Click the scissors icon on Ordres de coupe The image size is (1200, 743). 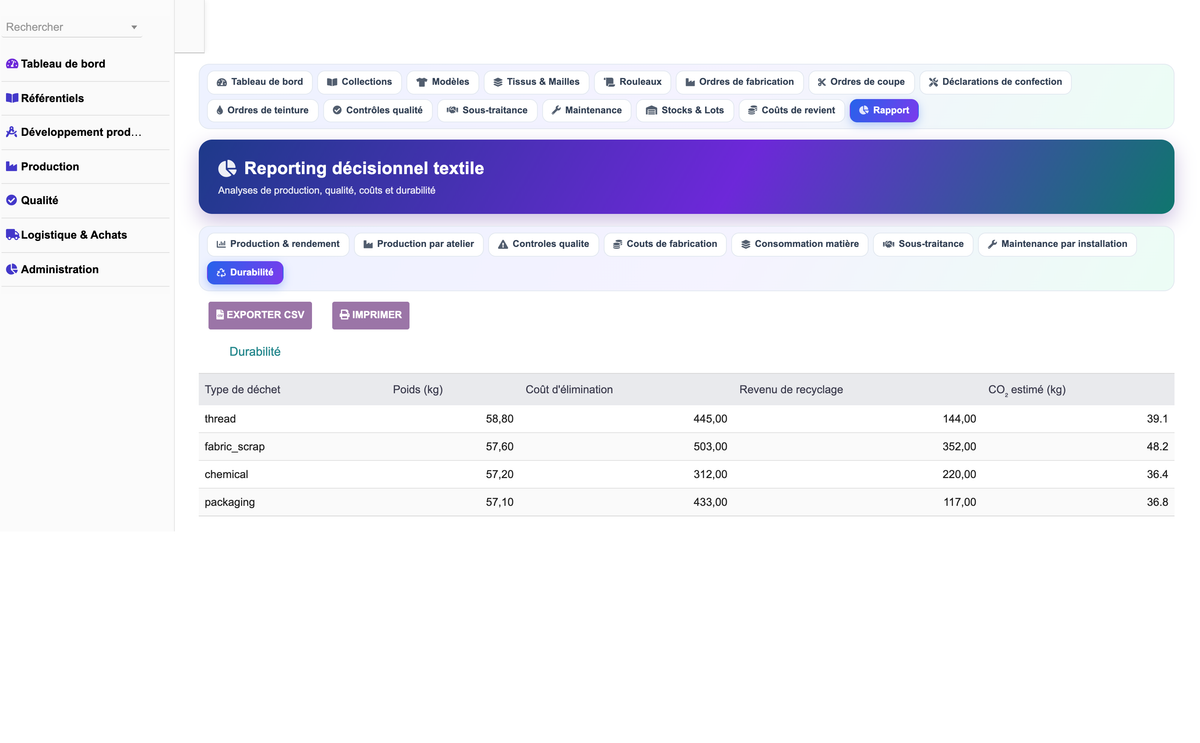pyautogui.click(x=822, y=82)
